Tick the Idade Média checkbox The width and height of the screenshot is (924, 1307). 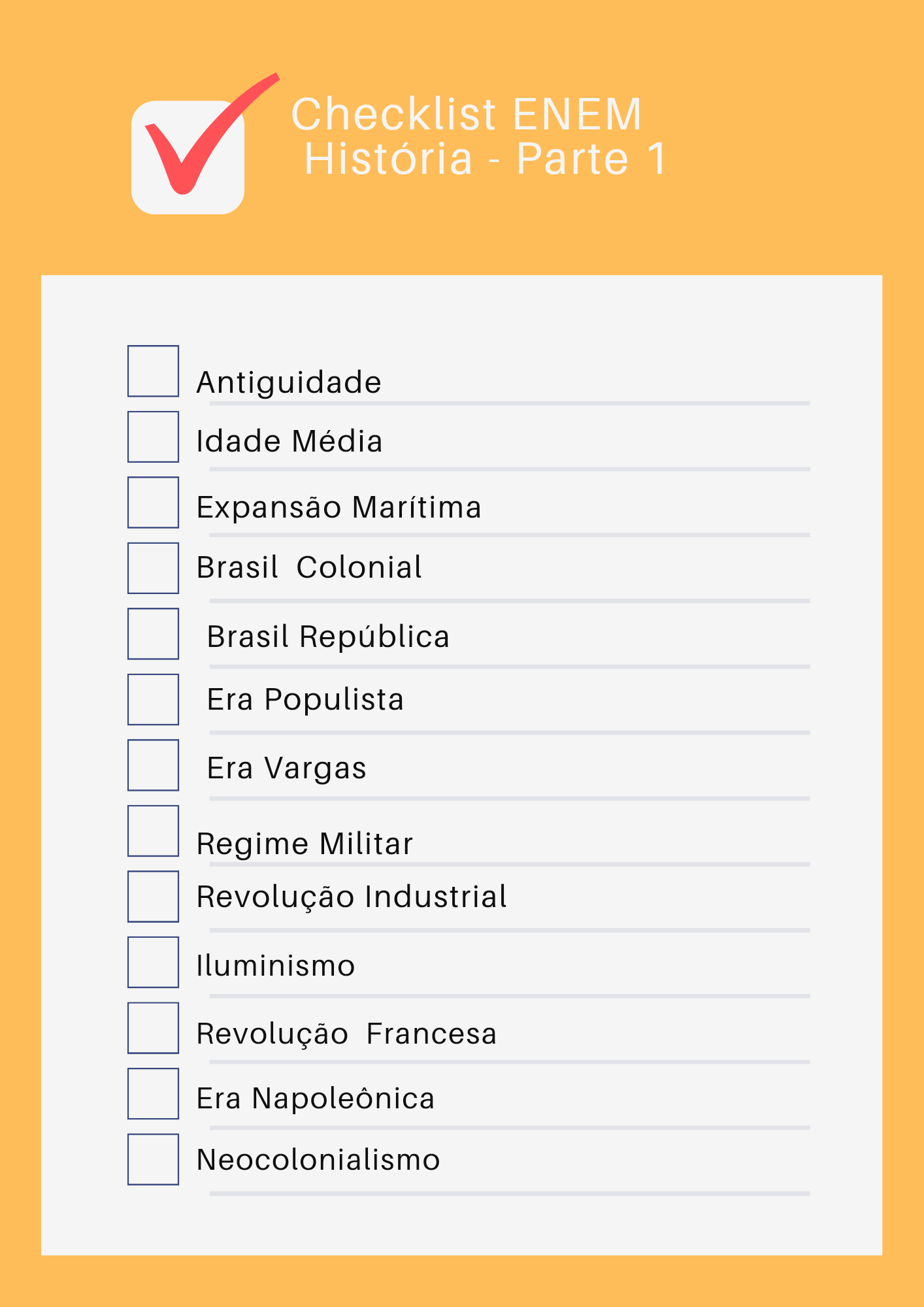(153, 437)
